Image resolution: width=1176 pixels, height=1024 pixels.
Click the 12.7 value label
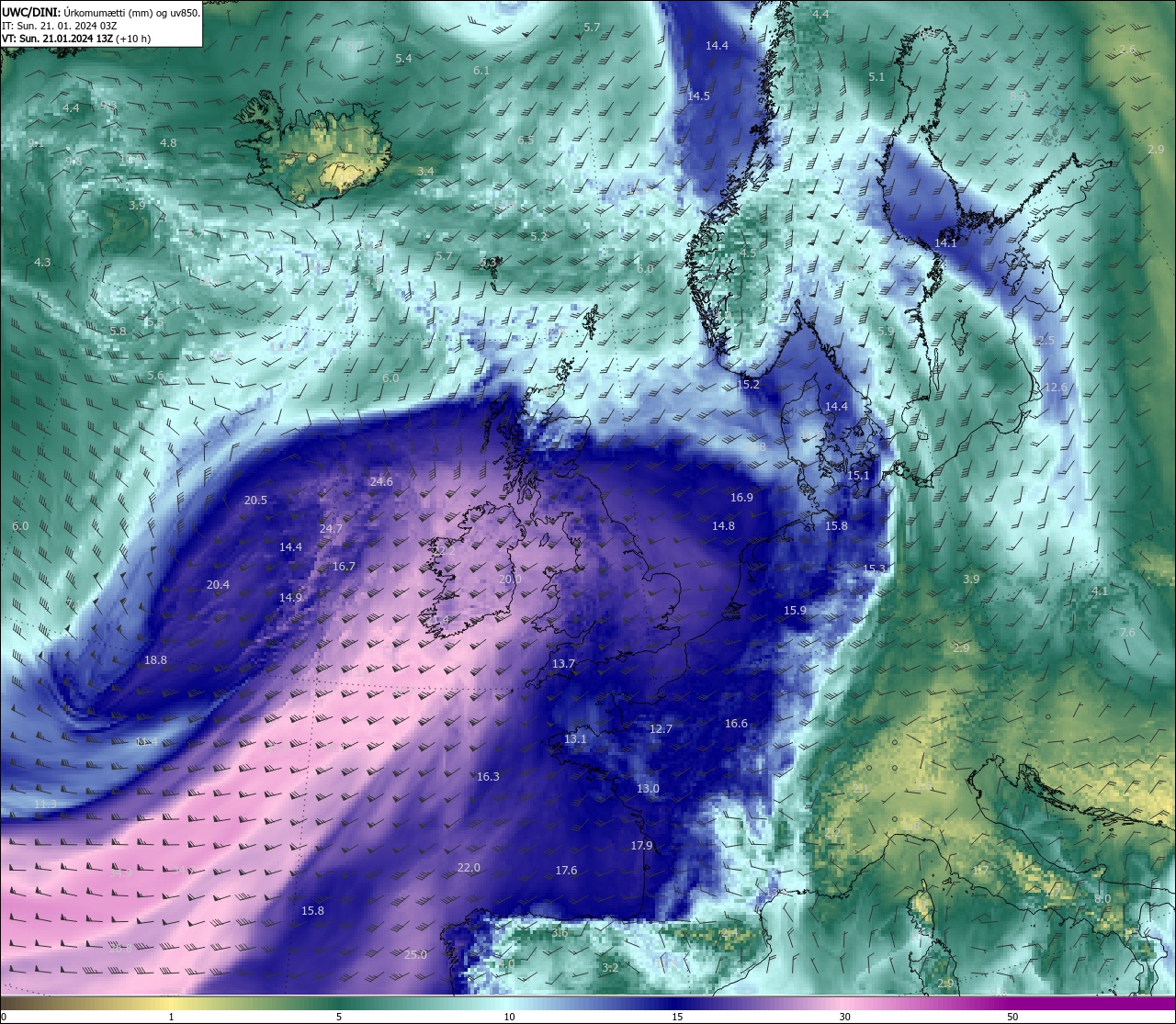coord(661,729)
